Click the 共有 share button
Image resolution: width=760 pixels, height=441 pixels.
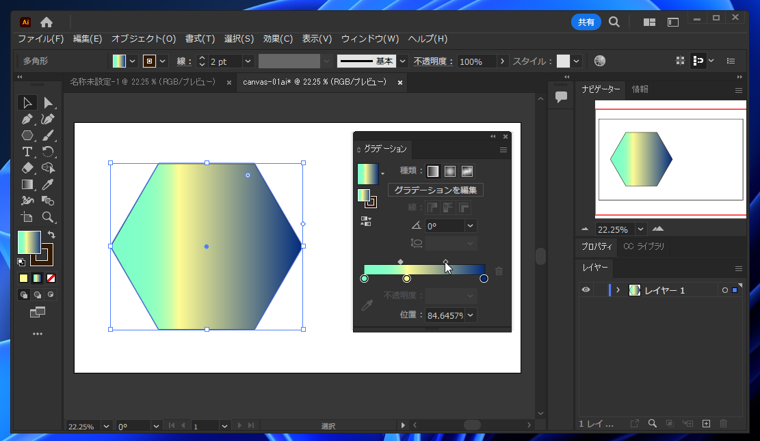tap(586, 22)
